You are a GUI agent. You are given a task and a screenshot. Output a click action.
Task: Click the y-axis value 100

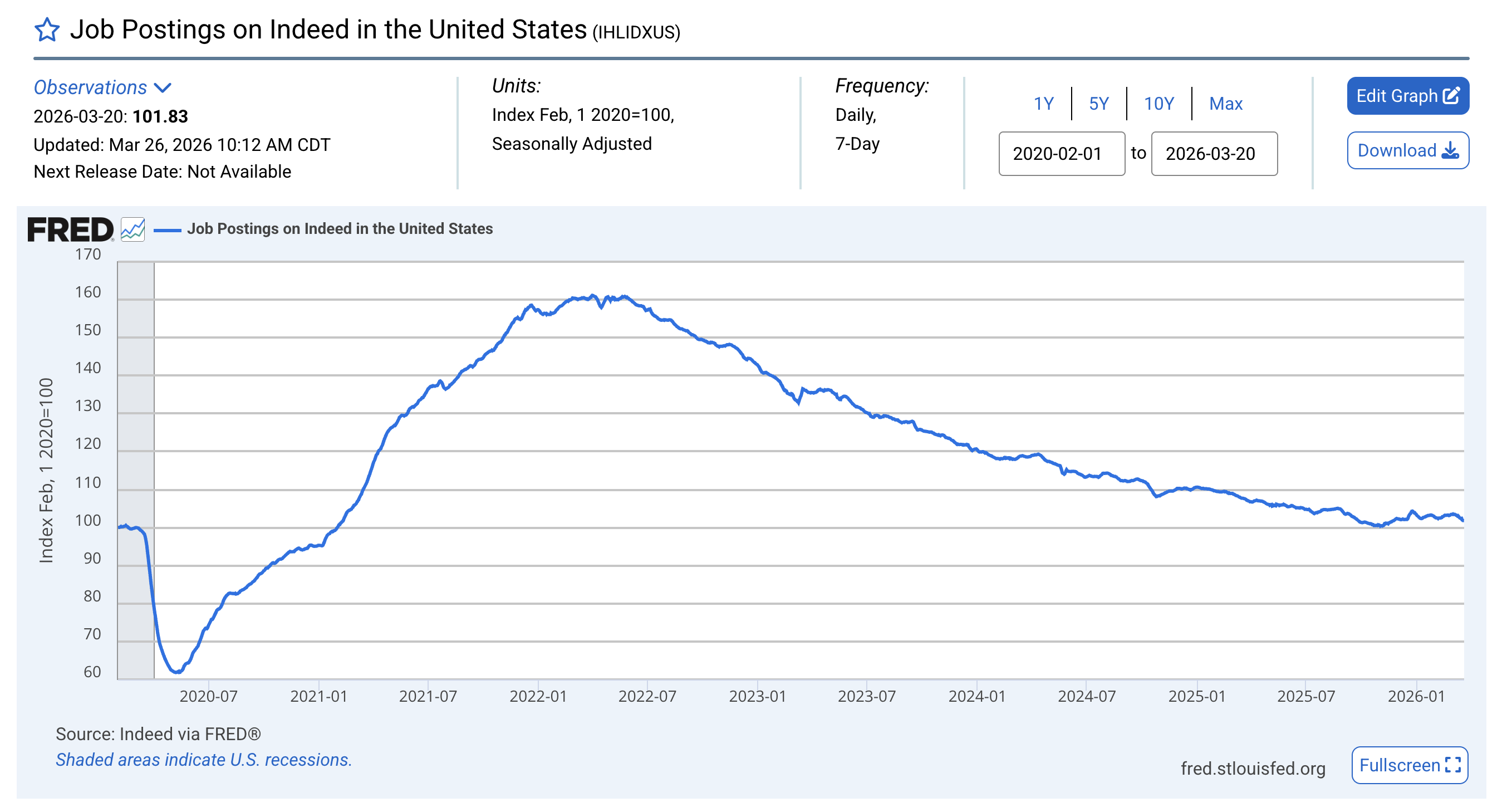[x=88, y=521]
